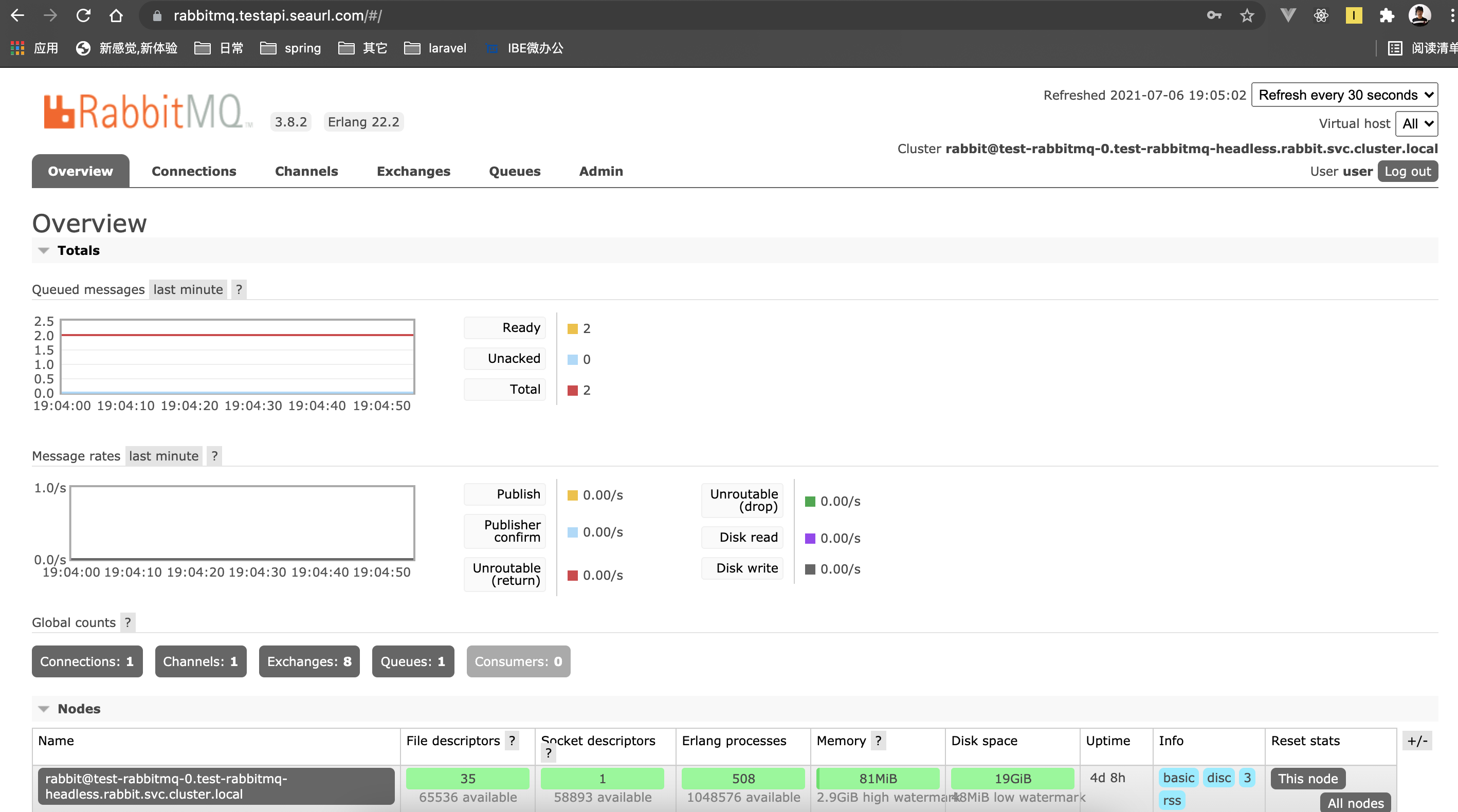The width and height of the screenshot is (1458, 812).
Task: Switch to the Admin tab
Action: tap(600, 172)
